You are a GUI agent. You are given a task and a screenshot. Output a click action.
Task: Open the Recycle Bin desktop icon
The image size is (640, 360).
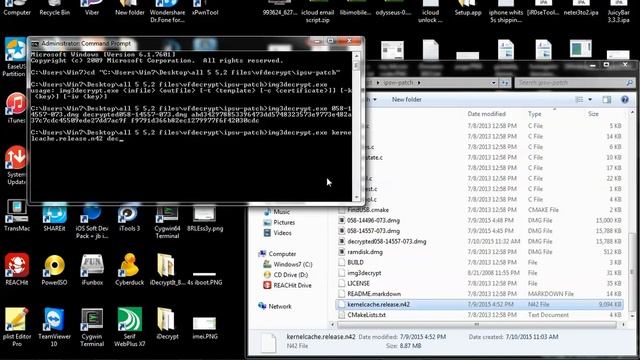click(54, 8)
